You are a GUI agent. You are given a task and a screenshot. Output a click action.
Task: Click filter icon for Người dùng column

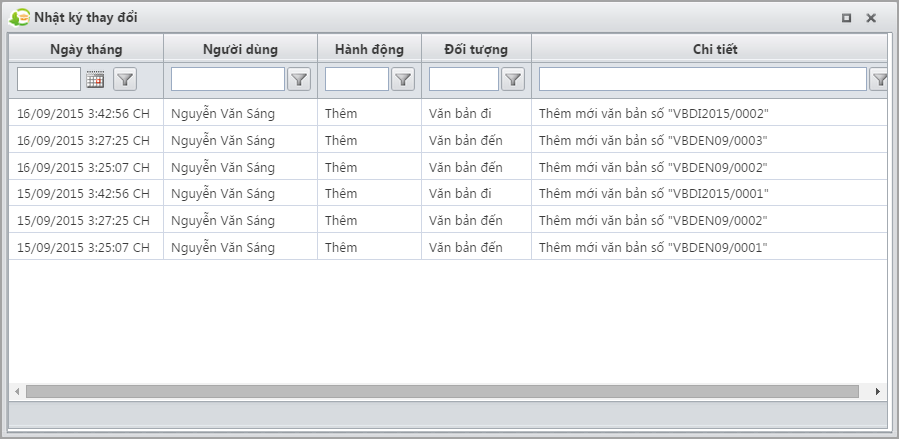[299, 80]
